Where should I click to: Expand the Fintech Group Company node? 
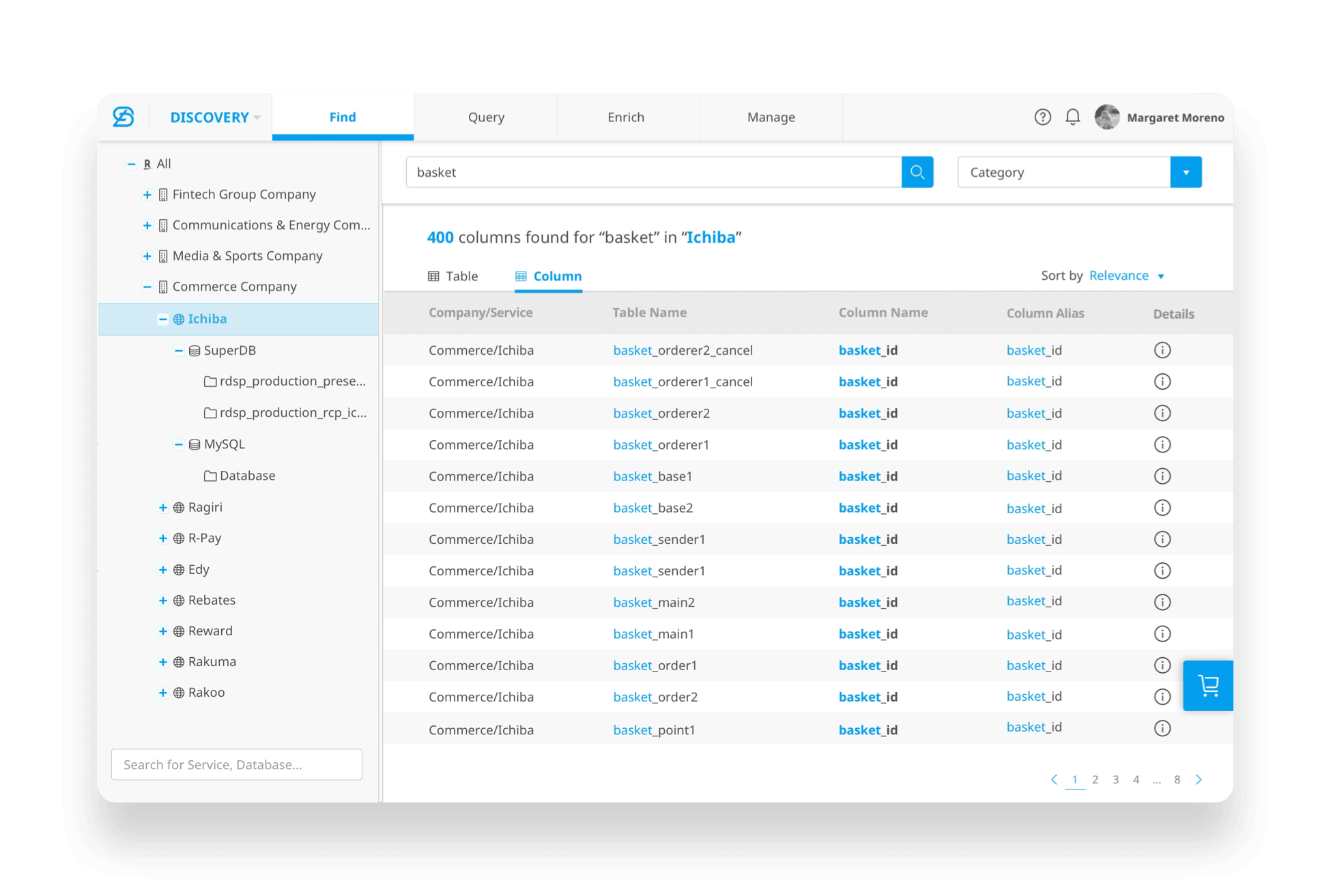pyautogui.click(x=147, y=194)
